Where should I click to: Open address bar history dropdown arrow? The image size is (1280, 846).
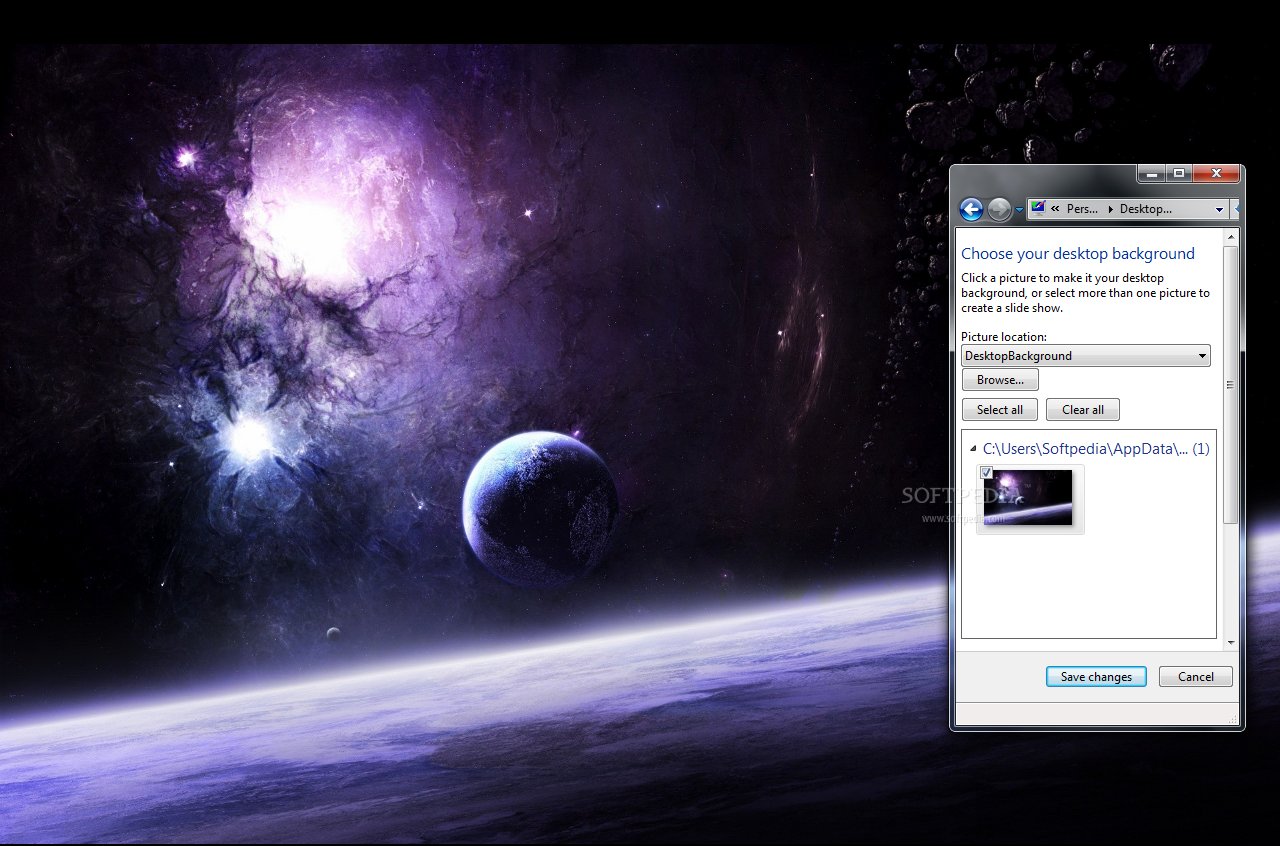(1219, 209)
